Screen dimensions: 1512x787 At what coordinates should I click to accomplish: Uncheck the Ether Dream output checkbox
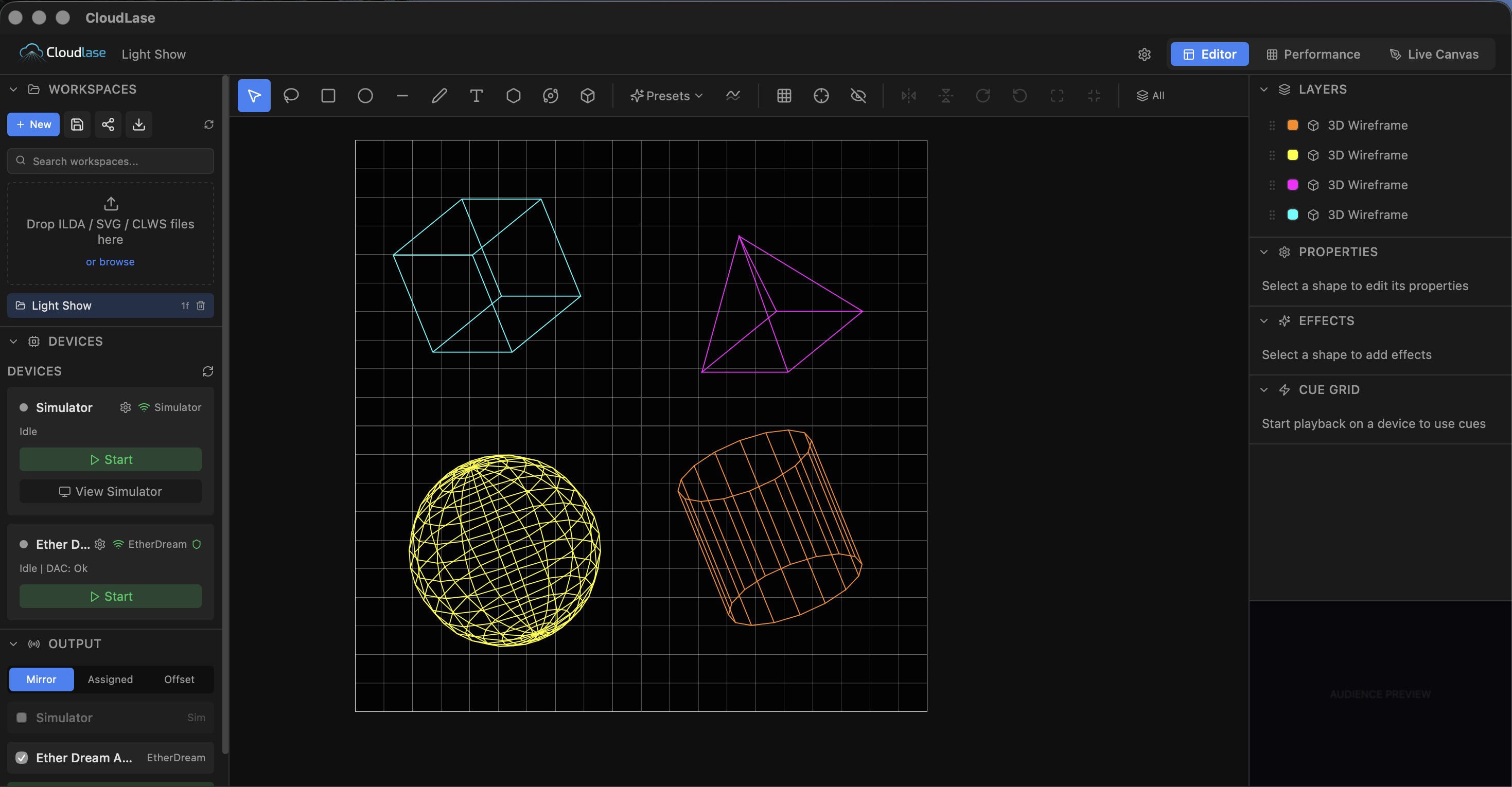21,758
